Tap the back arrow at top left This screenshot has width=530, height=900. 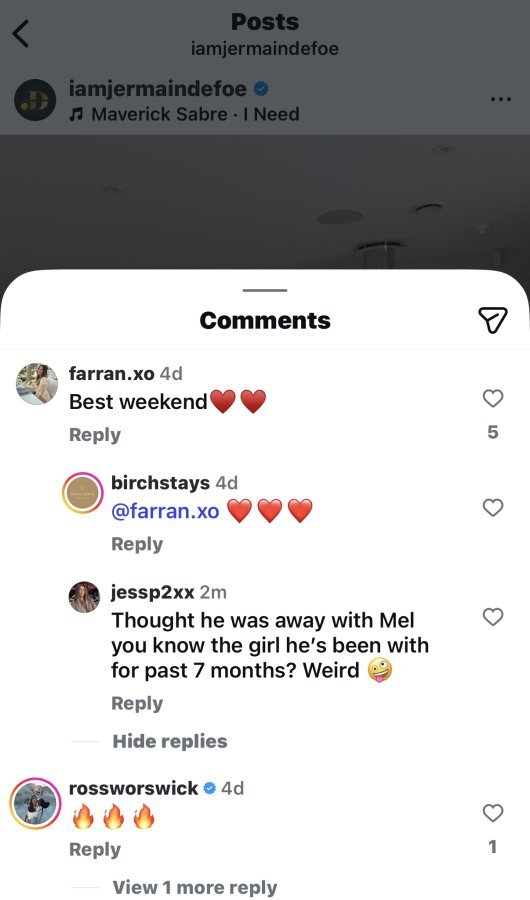(21, 34)
